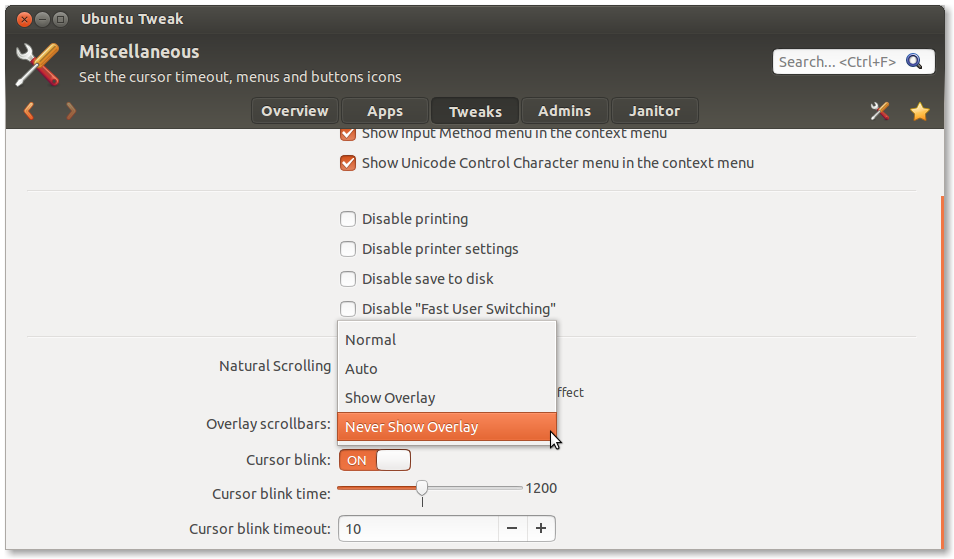
Task: Click the Natural Scrolling label
Action: click(275, 366)
